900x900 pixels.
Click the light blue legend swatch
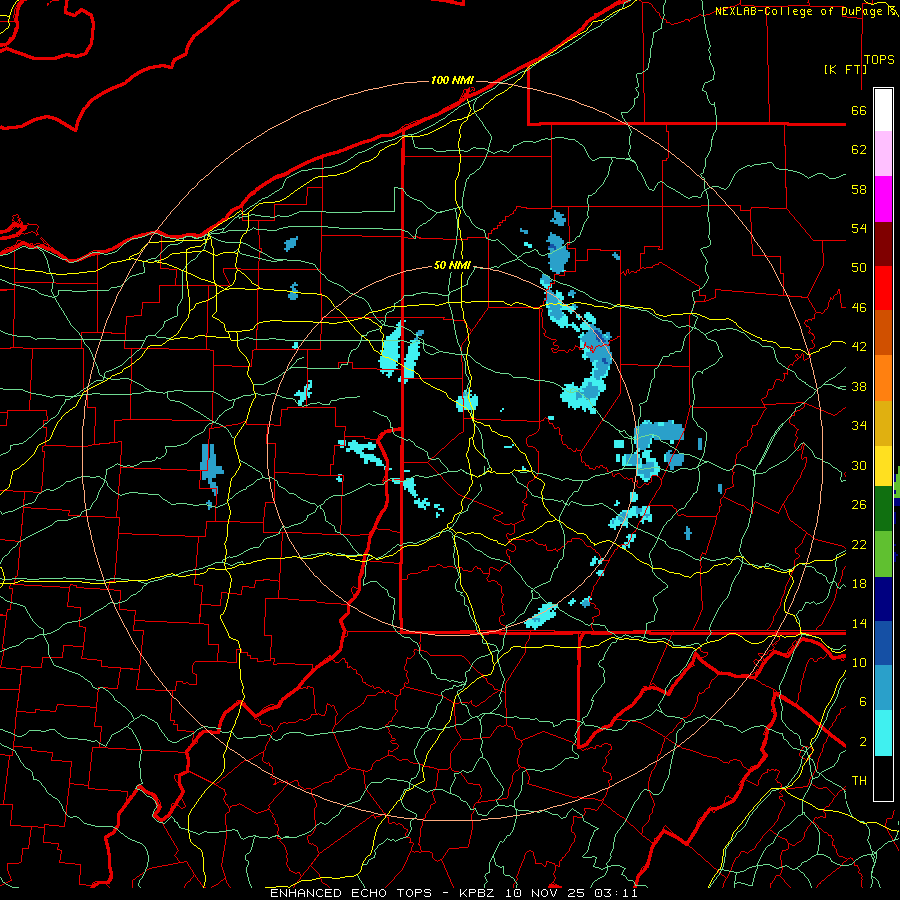pyautogui.click(x=883, y=688)
